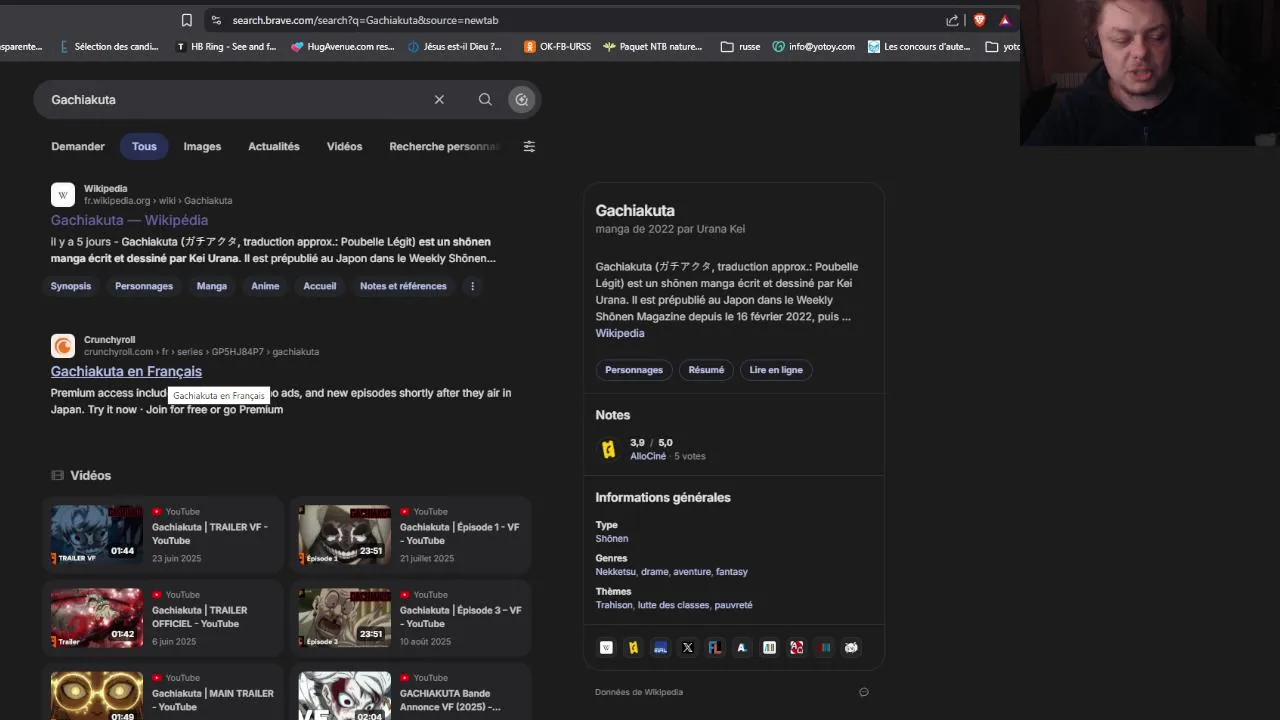Screen dimensions: 1280x720
Task: Open the Anime sitelink chip
Action: [265, 286]
